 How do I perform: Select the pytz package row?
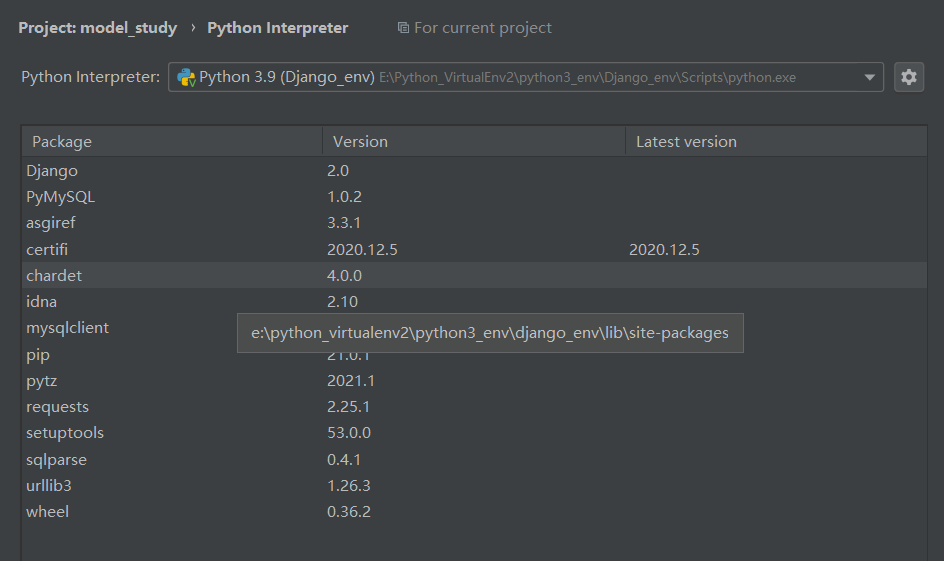click(x=474, y=380)
